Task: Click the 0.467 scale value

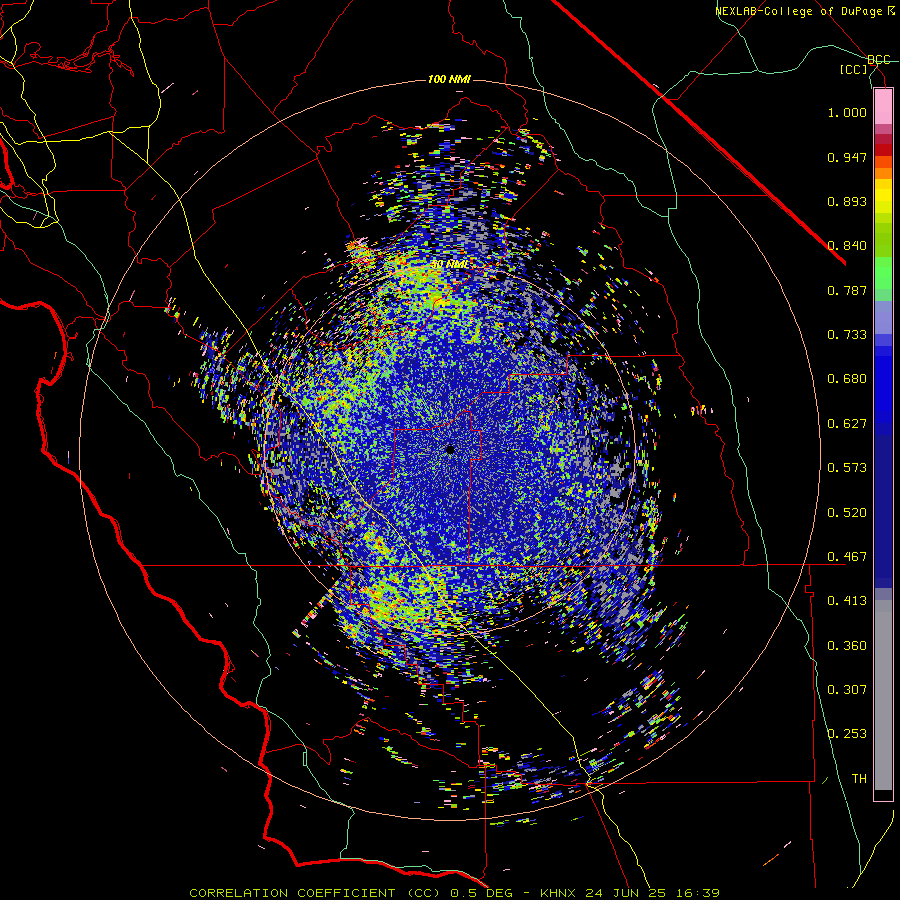Action: (x=847, y=557)
